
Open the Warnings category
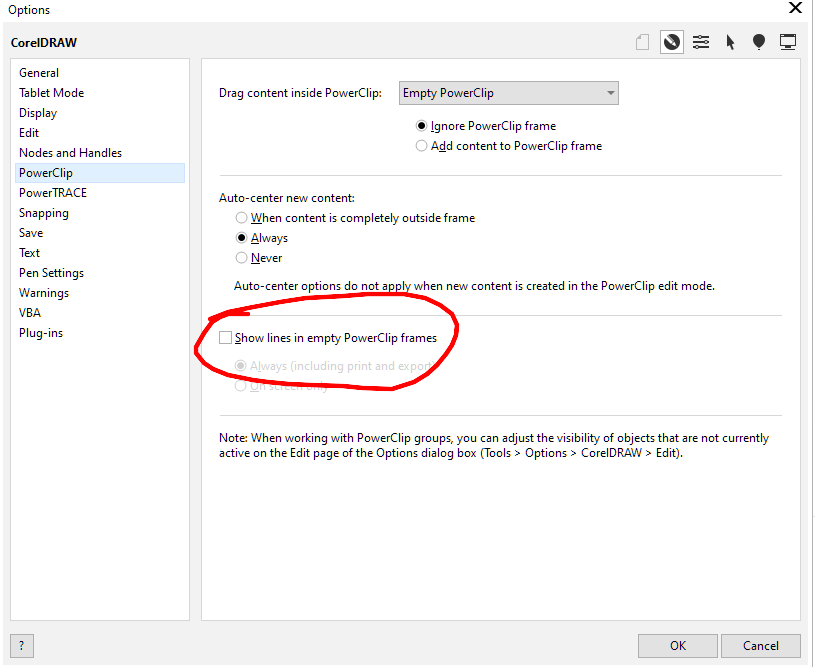(100, 293)
